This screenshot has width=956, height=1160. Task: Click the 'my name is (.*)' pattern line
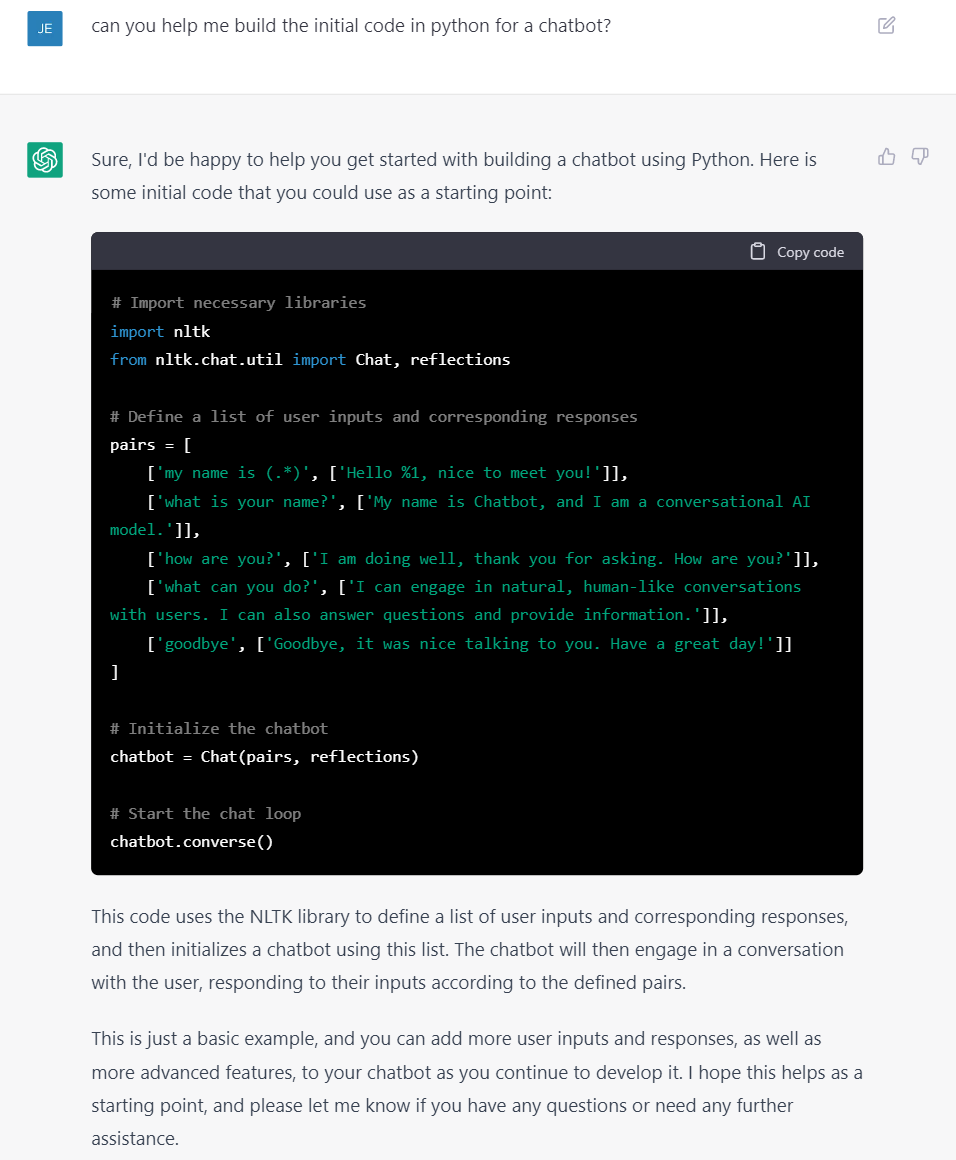coord(387,473)
